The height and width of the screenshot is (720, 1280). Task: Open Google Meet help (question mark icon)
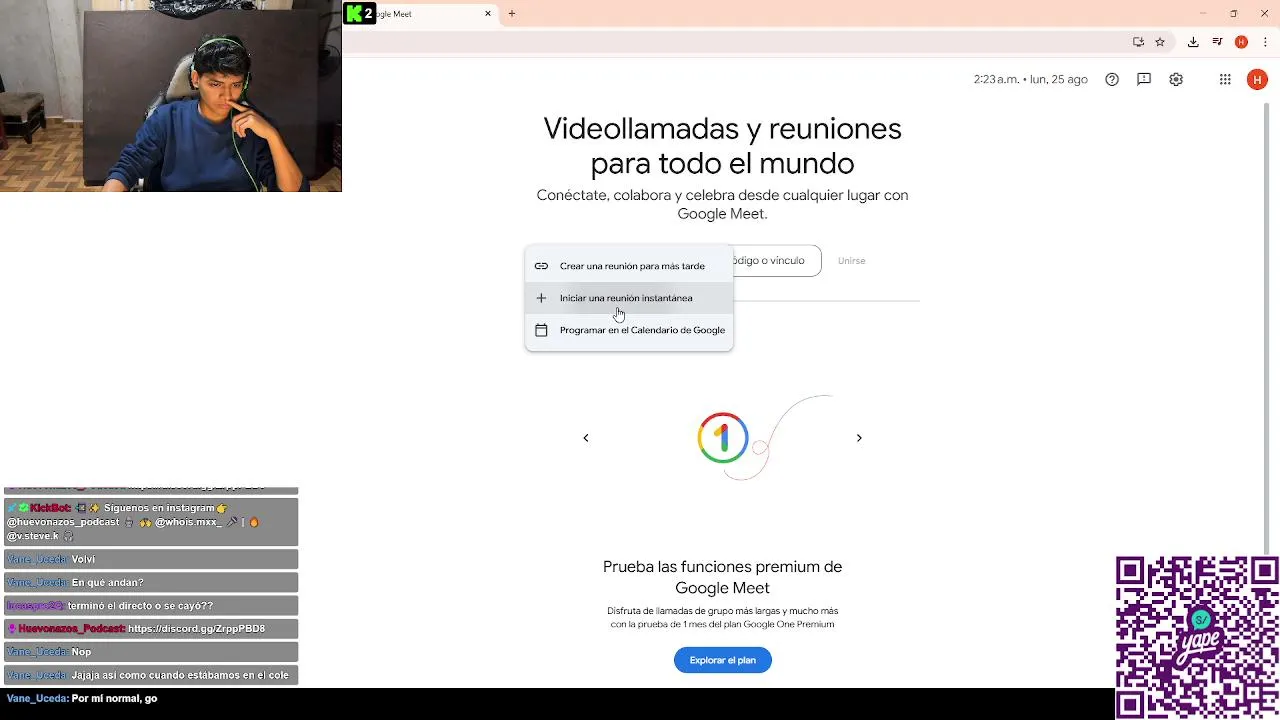(x=1112, y=80)
